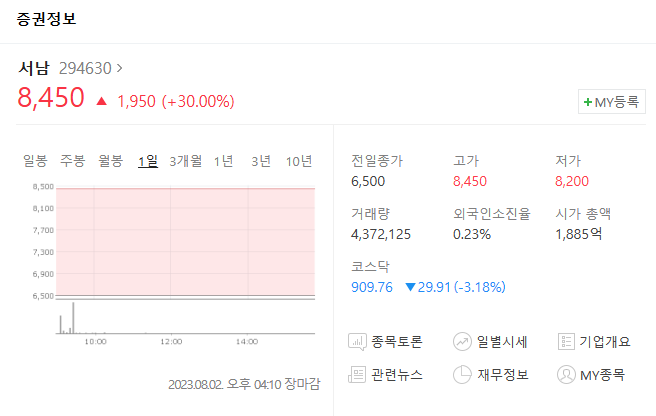This screenshot has height=416, width=656.
Task: Click the stock name 서남
Action: pyautogui.click(x=34, y=68)
